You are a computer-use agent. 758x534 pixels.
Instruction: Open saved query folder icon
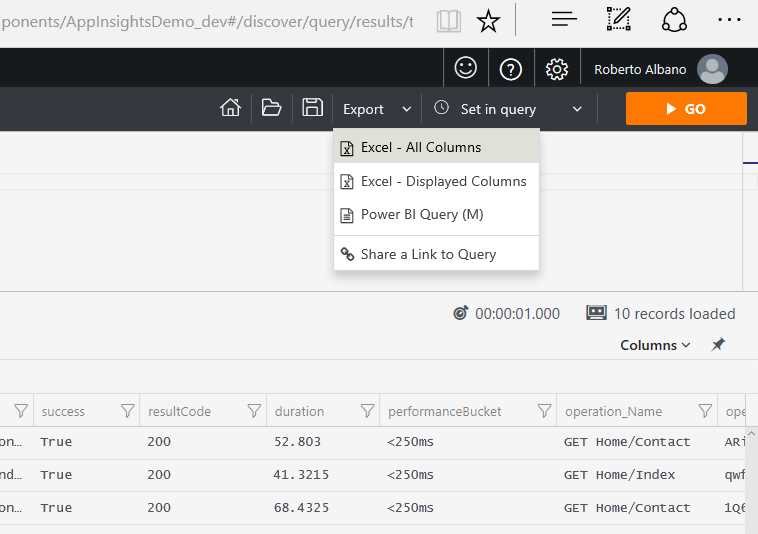271,107
